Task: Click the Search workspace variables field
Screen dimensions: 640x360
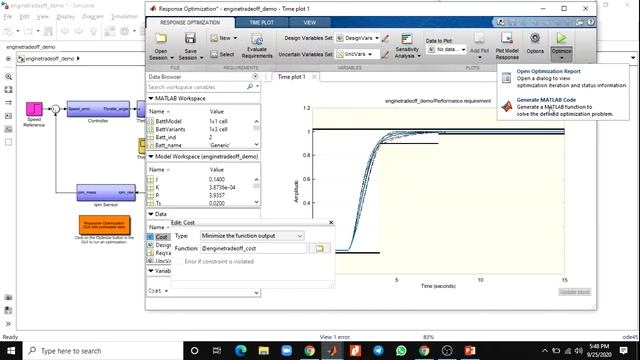Action: 196,87
